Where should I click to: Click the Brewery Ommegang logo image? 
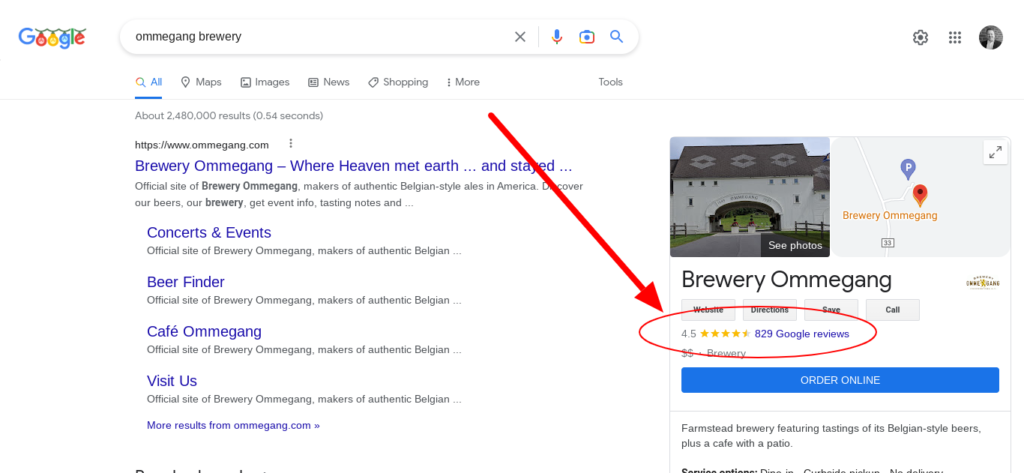tap(983, 283)
